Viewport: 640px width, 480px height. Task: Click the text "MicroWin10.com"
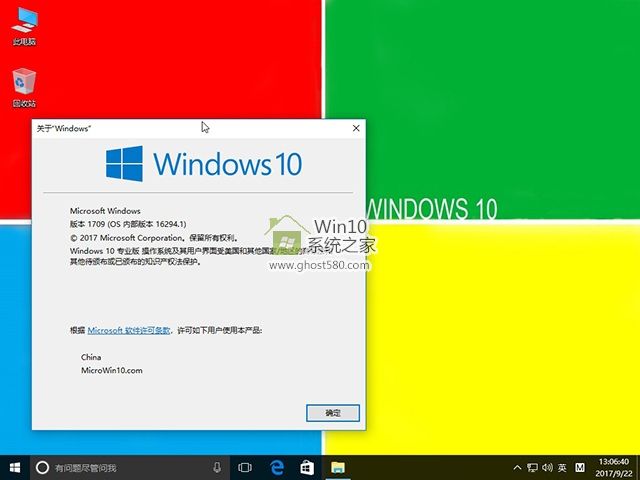click(112, 371)
